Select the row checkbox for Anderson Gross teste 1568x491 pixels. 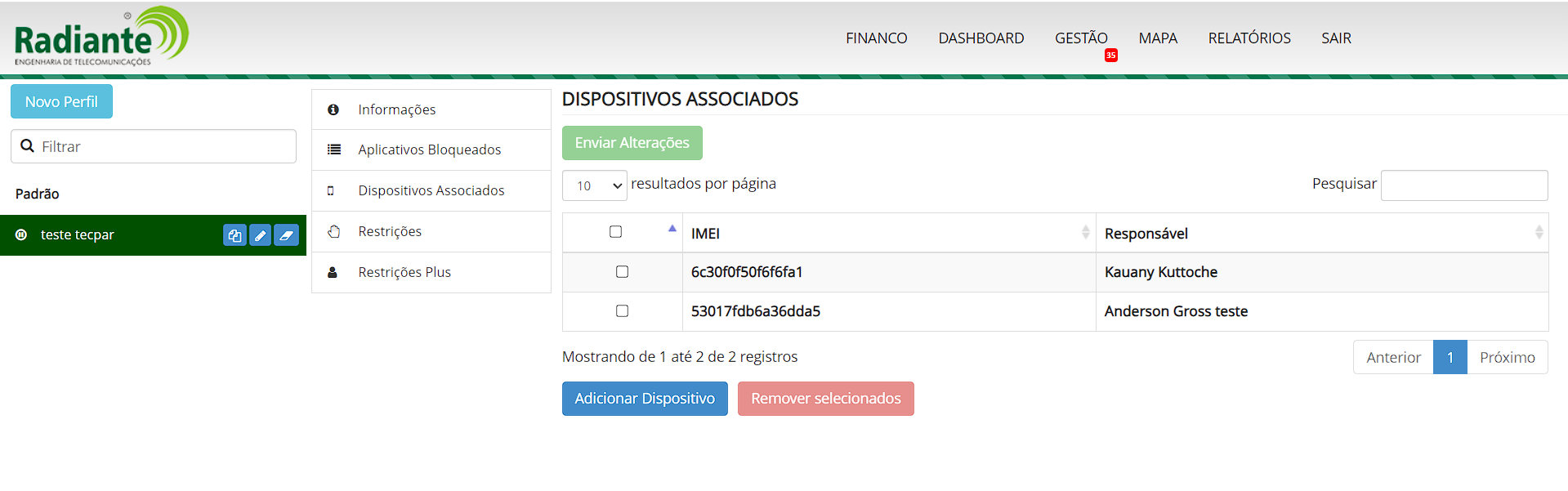[x=622, y=311]
